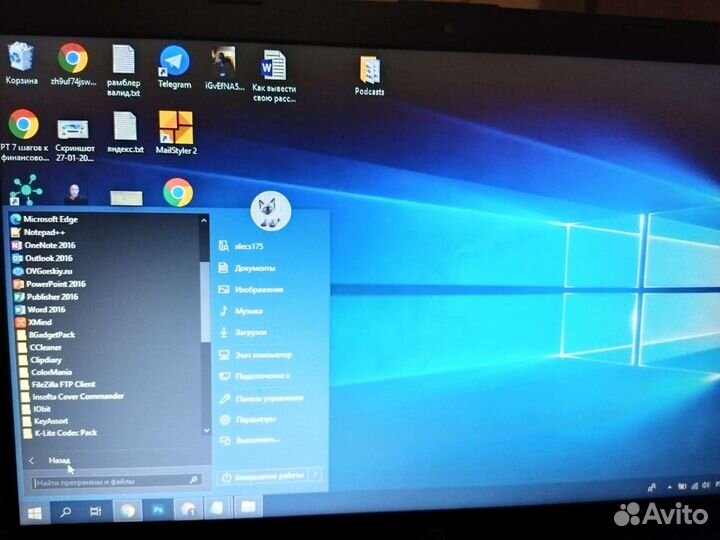Click the Найти программы и файлы search field
720x540 pixels.
(117, 481)
